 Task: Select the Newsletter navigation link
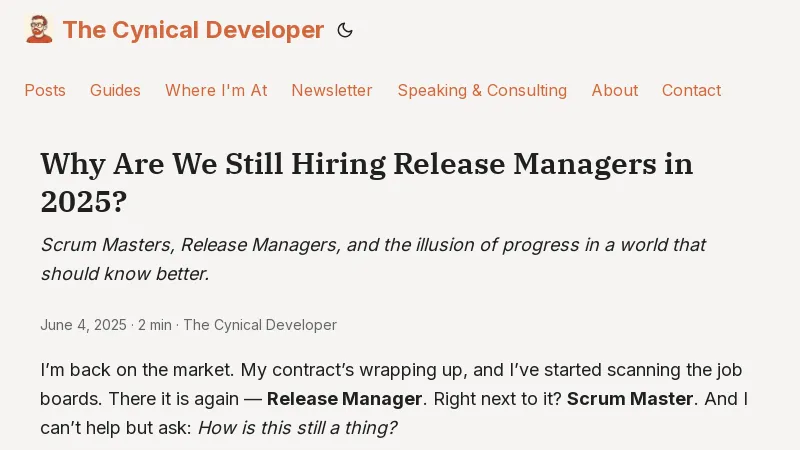(x=332, y=90)
